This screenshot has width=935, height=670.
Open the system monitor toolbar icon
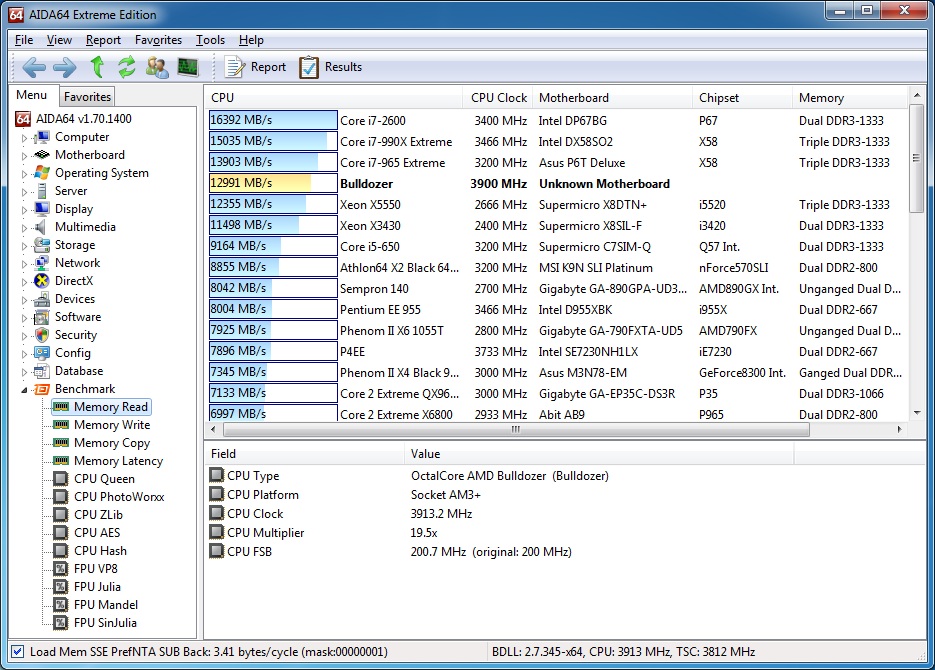pos(188,67)
